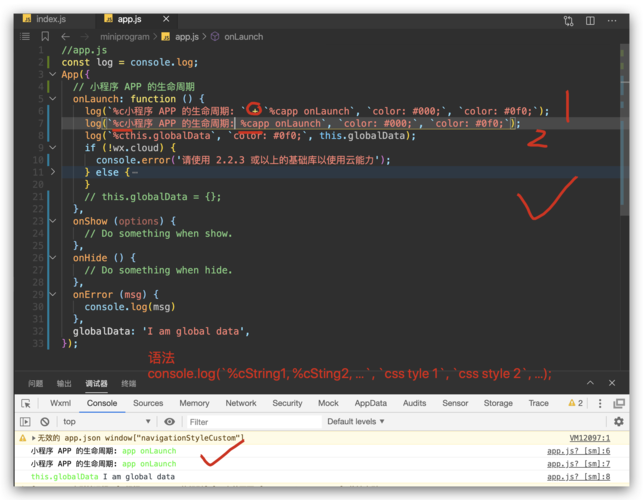The image size is (643, 500).
Task: Open the Audits devtools tab
Action: tap(415, 403)
